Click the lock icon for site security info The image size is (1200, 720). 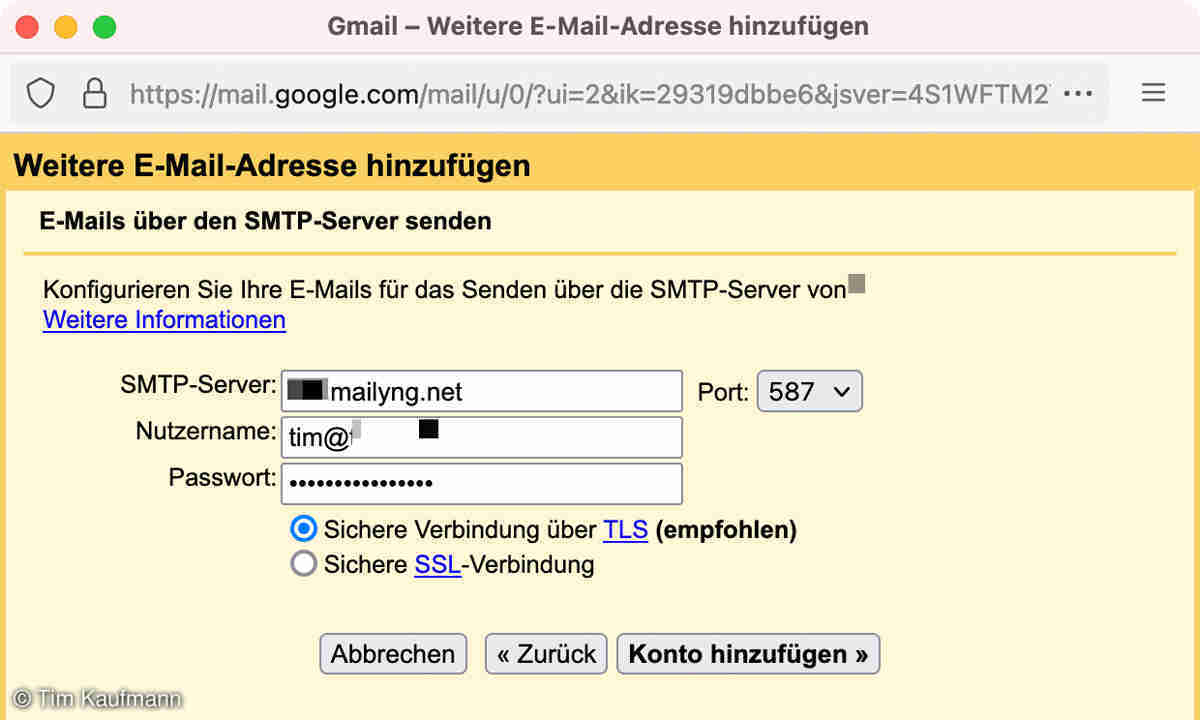tap(94, 94)
